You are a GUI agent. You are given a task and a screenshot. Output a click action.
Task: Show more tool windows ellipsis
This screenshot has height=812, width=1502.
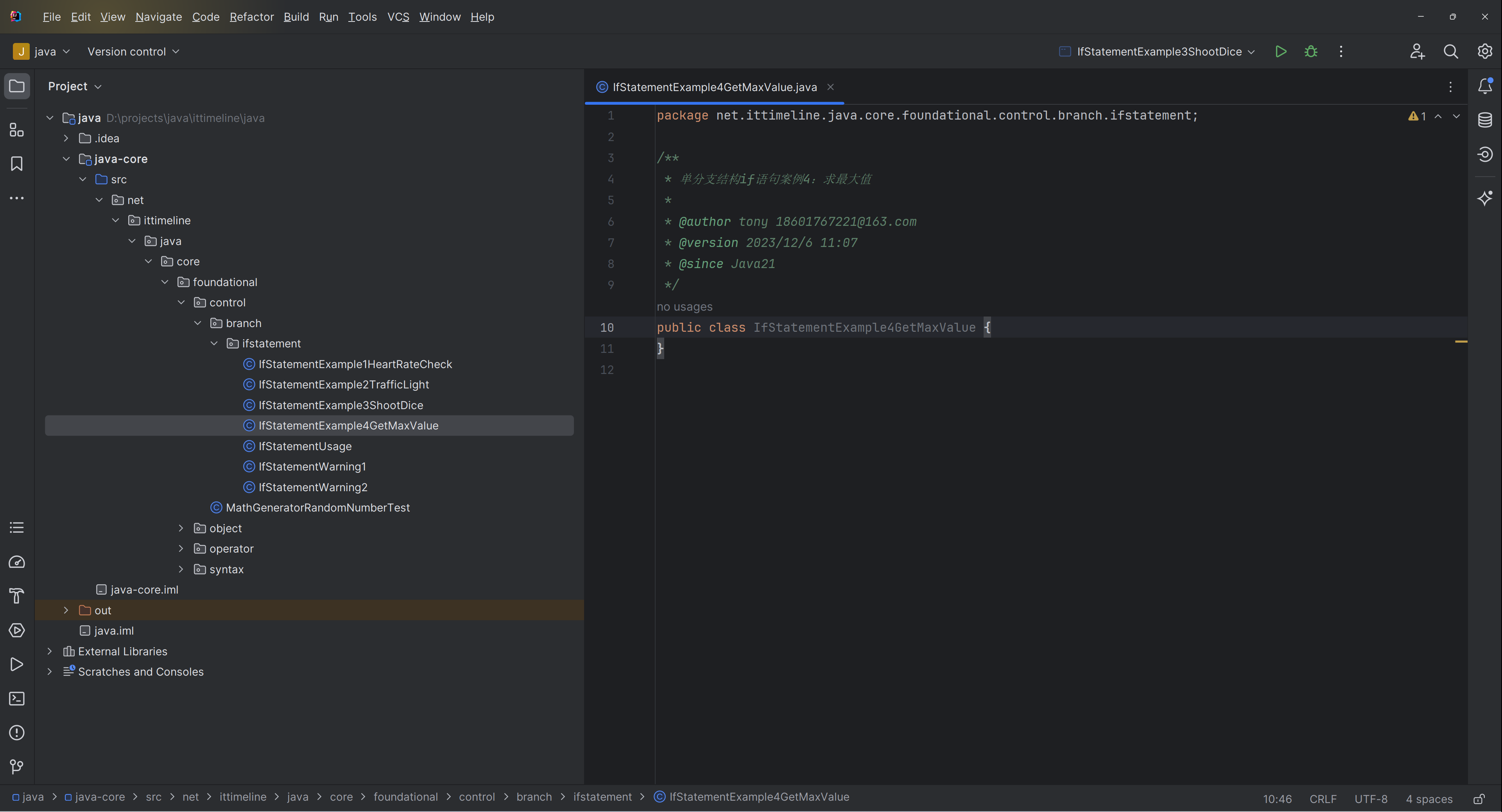click(17, 198)
